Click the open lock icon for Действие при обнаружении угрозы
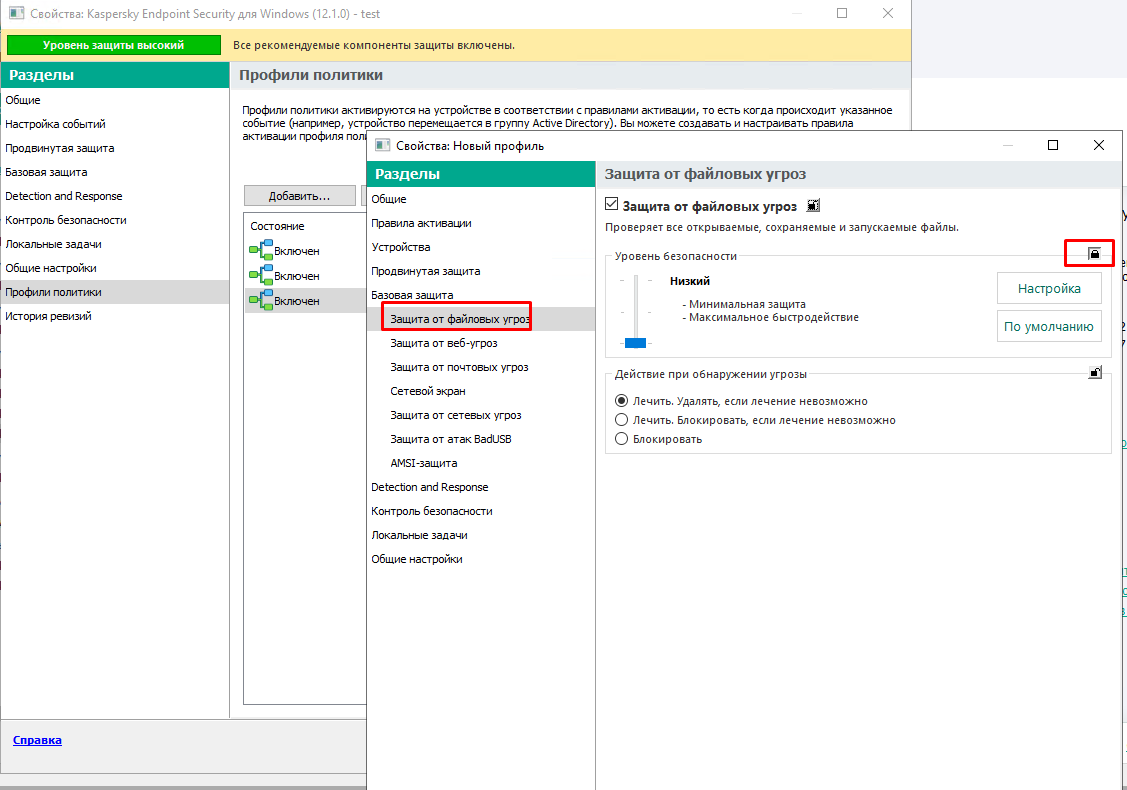The width and height of the screenshot is (1127, 790). click(1095, 372)
